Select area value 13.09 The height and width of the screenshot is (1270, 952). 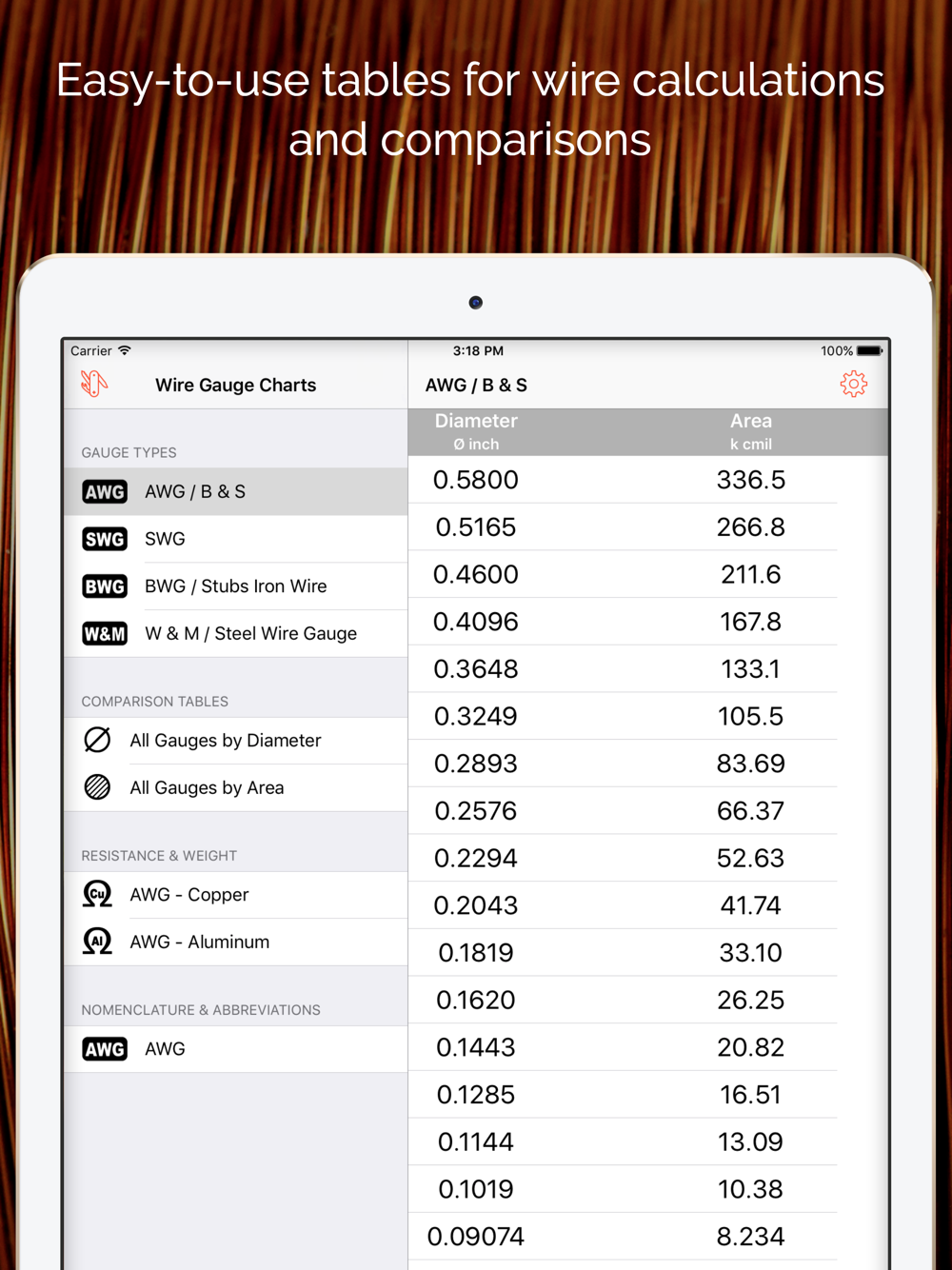751,1141
